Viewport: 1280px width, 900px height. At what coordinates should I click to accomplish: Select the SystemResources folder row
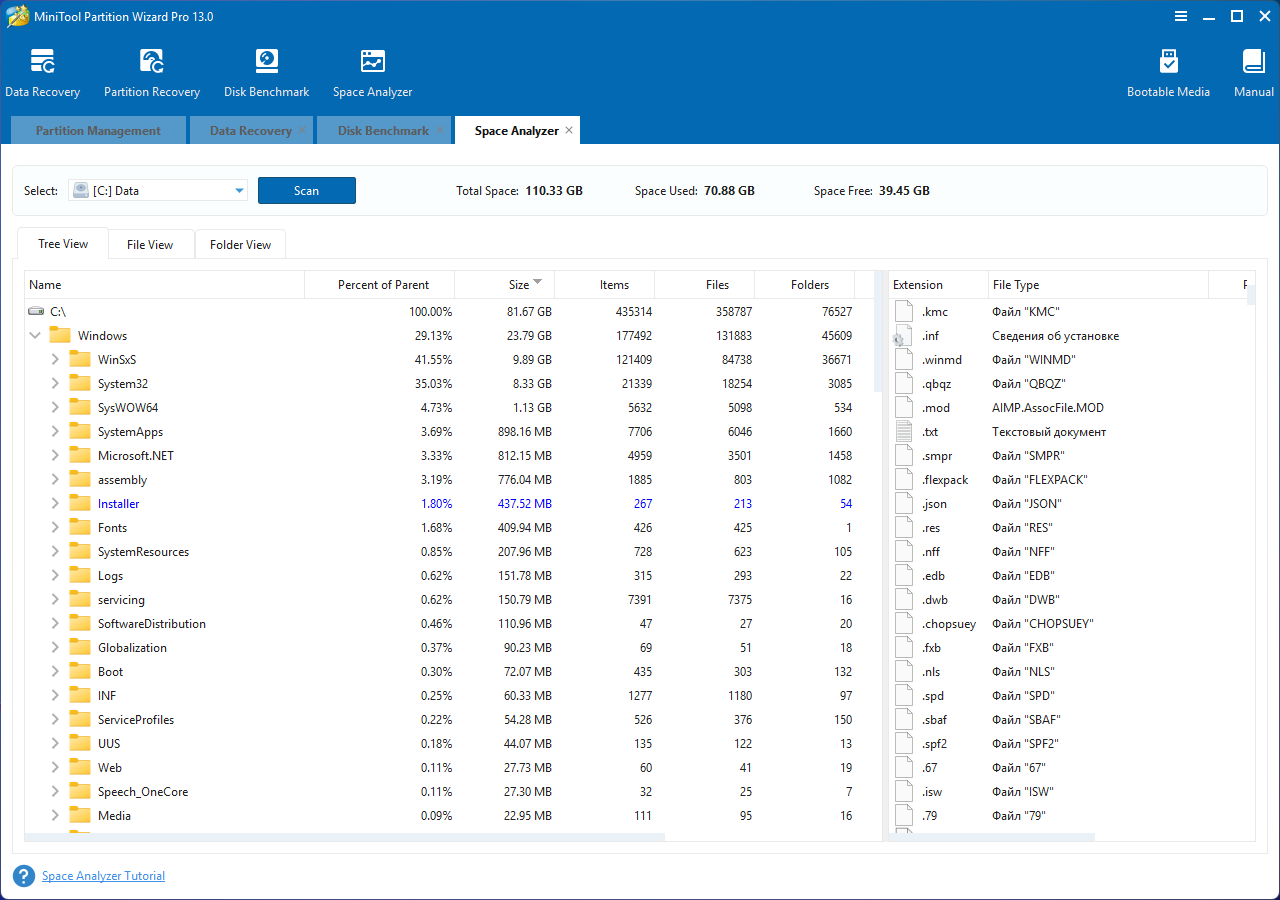click(448, 552)
